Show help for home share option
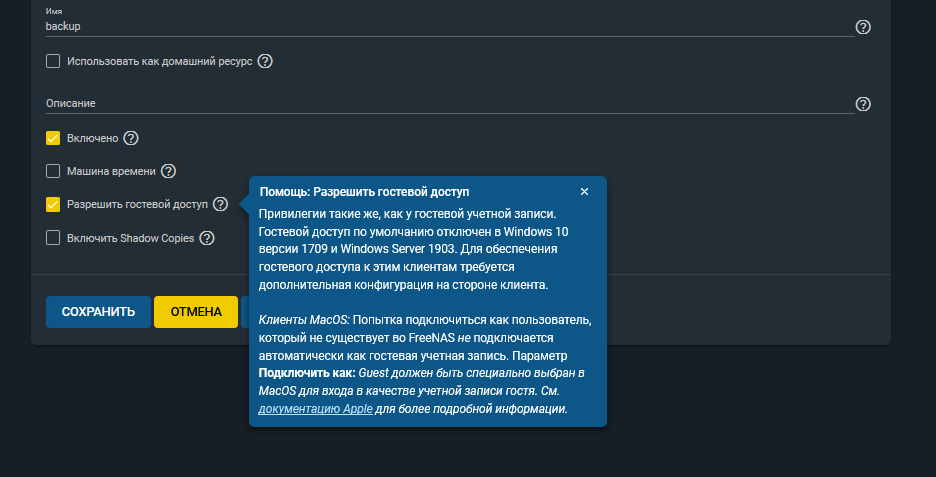This screenshot has height=477, width=936. click(x=265, y=61)
